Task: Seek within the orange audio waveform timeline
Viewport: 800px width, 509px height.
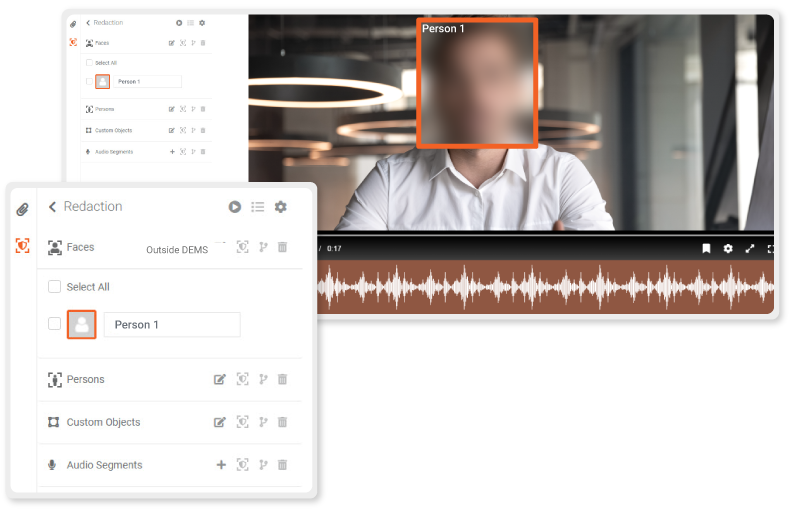Action: coord(545,287)
